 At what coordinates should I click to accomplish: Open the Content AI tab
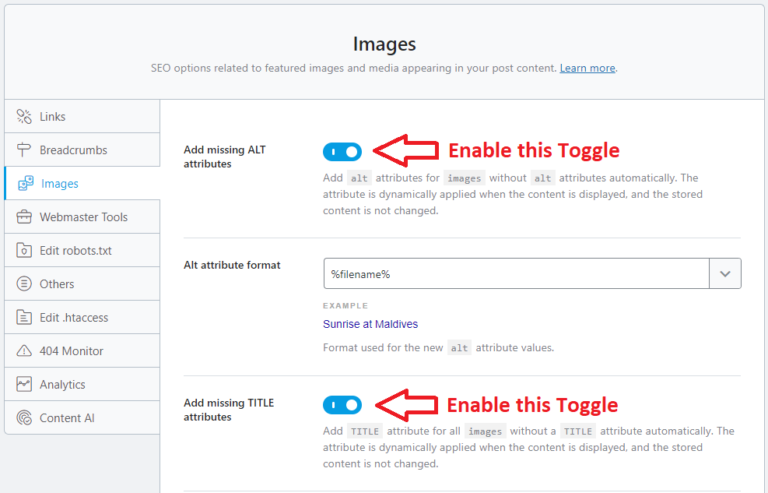tap(67, 418)
